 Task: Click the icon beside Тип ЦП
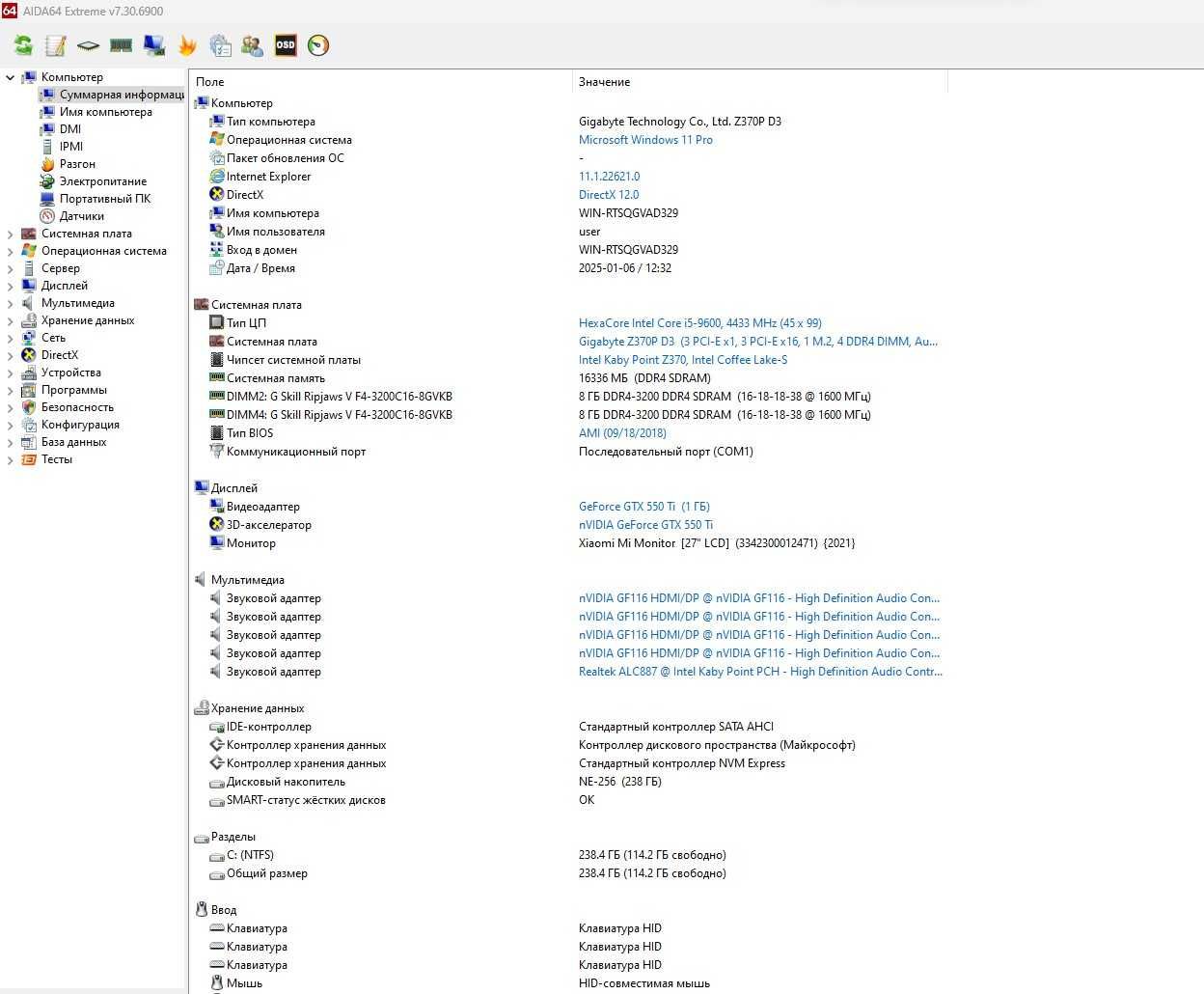point(217,323)
